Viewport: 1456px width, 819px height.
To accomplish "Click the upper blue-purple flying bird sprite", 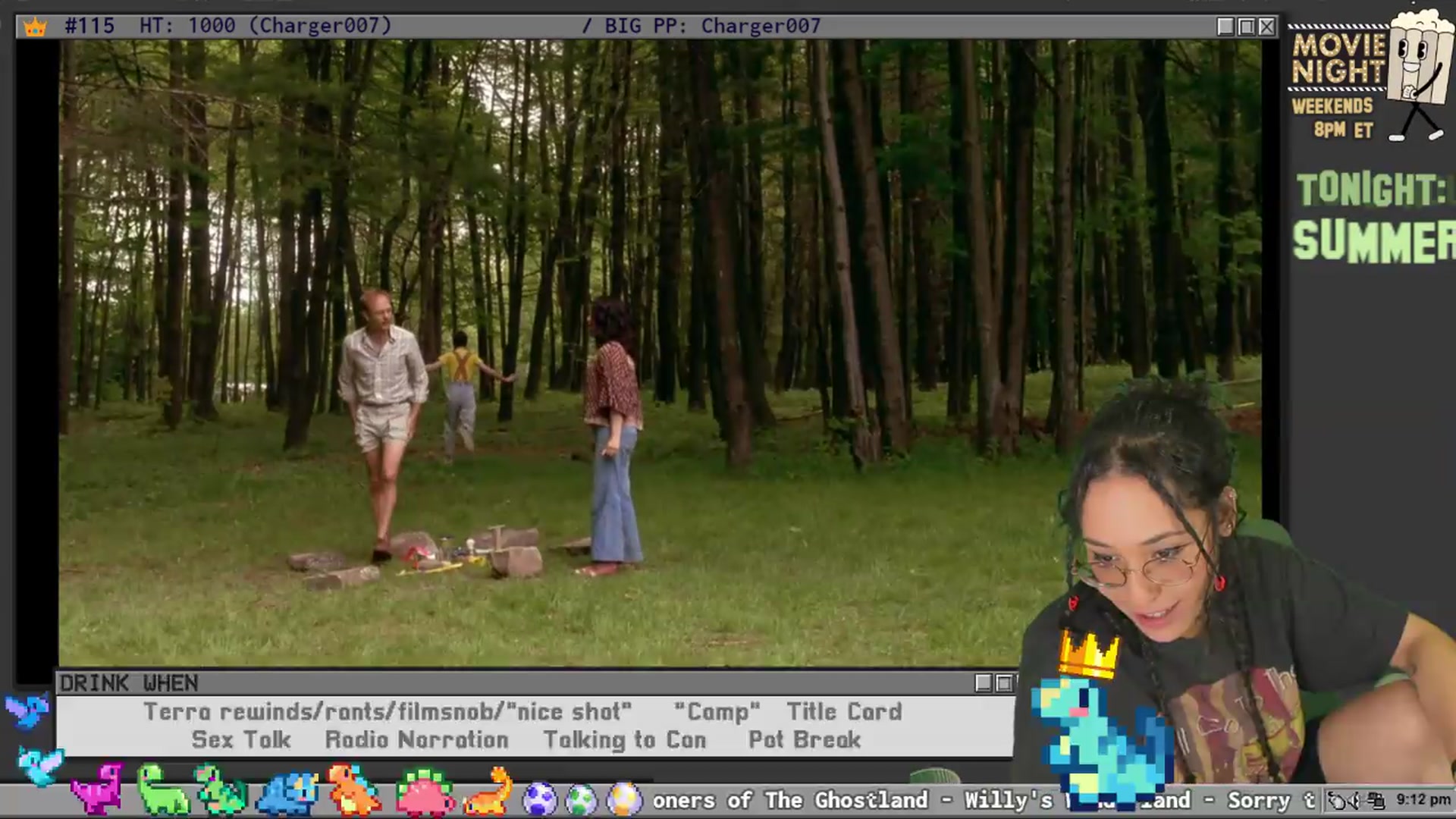I will pos(27,711).
